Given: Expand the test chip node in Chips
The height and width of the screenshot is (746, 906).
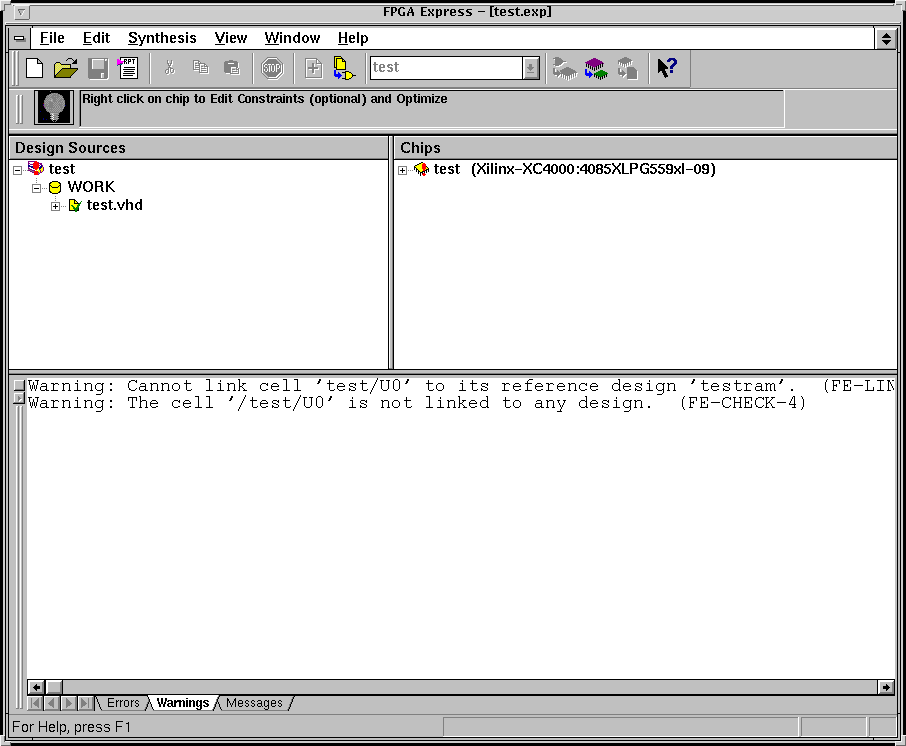Looking at the screenshot, I should pyautogui.click(x=403, y=170).
